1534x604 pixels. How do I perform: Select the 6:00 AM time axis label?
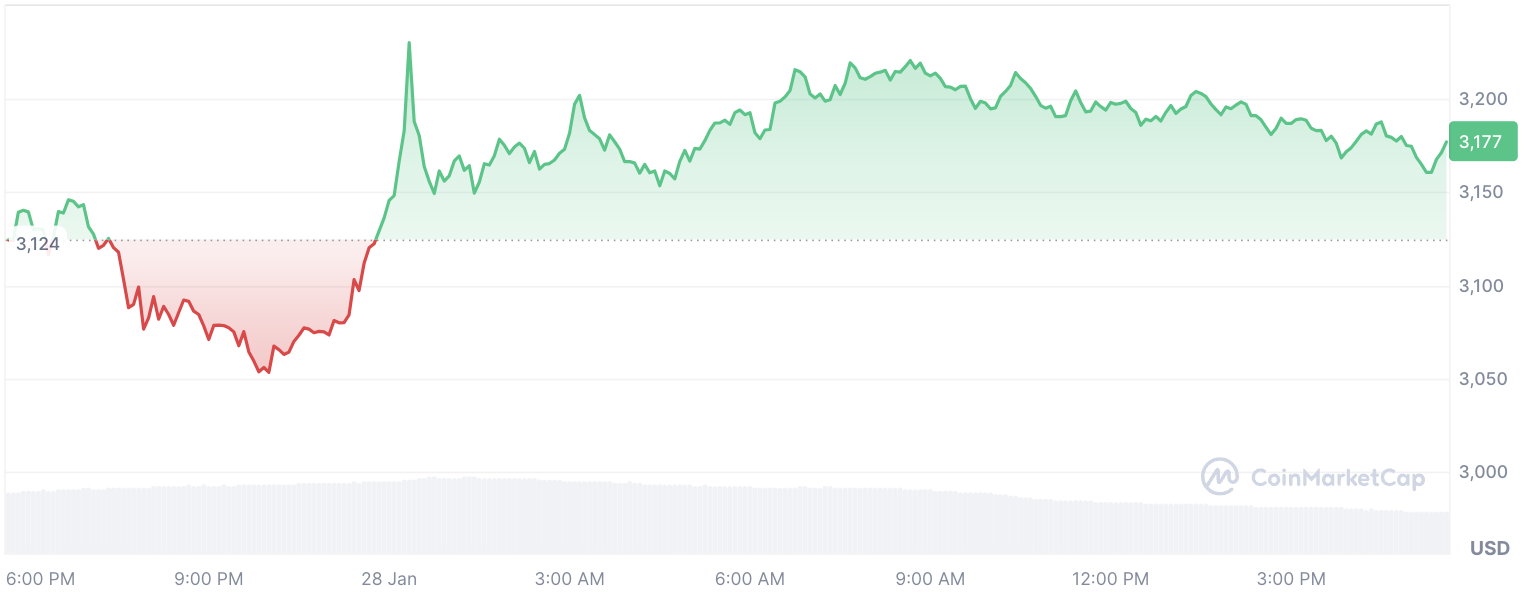[x=751, y=579]
